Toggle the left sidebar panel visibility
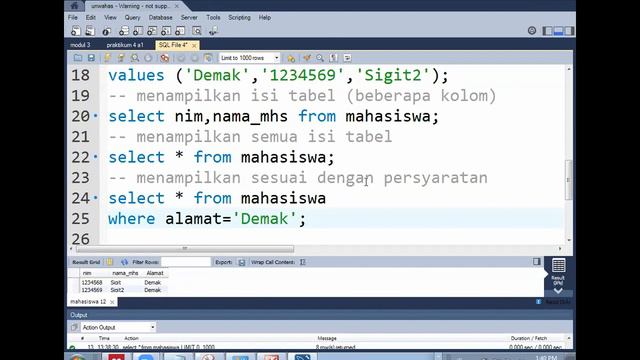 click(547, 31)
